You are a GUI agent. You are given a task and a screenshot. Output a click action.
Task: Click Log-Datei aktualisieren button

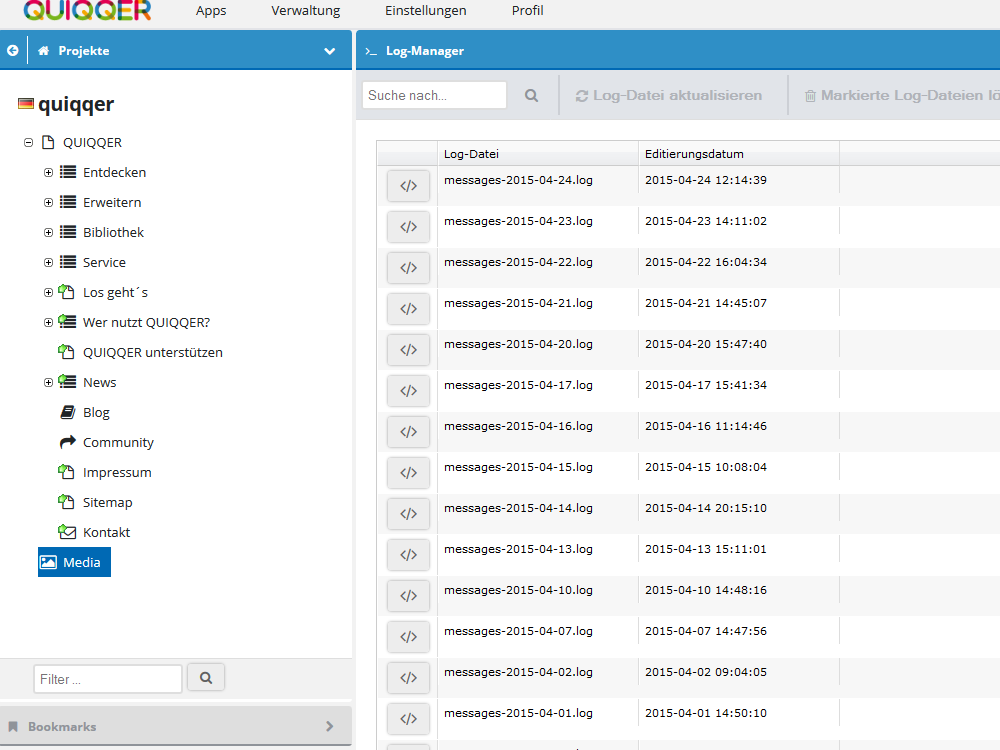(x=669, y=96)
